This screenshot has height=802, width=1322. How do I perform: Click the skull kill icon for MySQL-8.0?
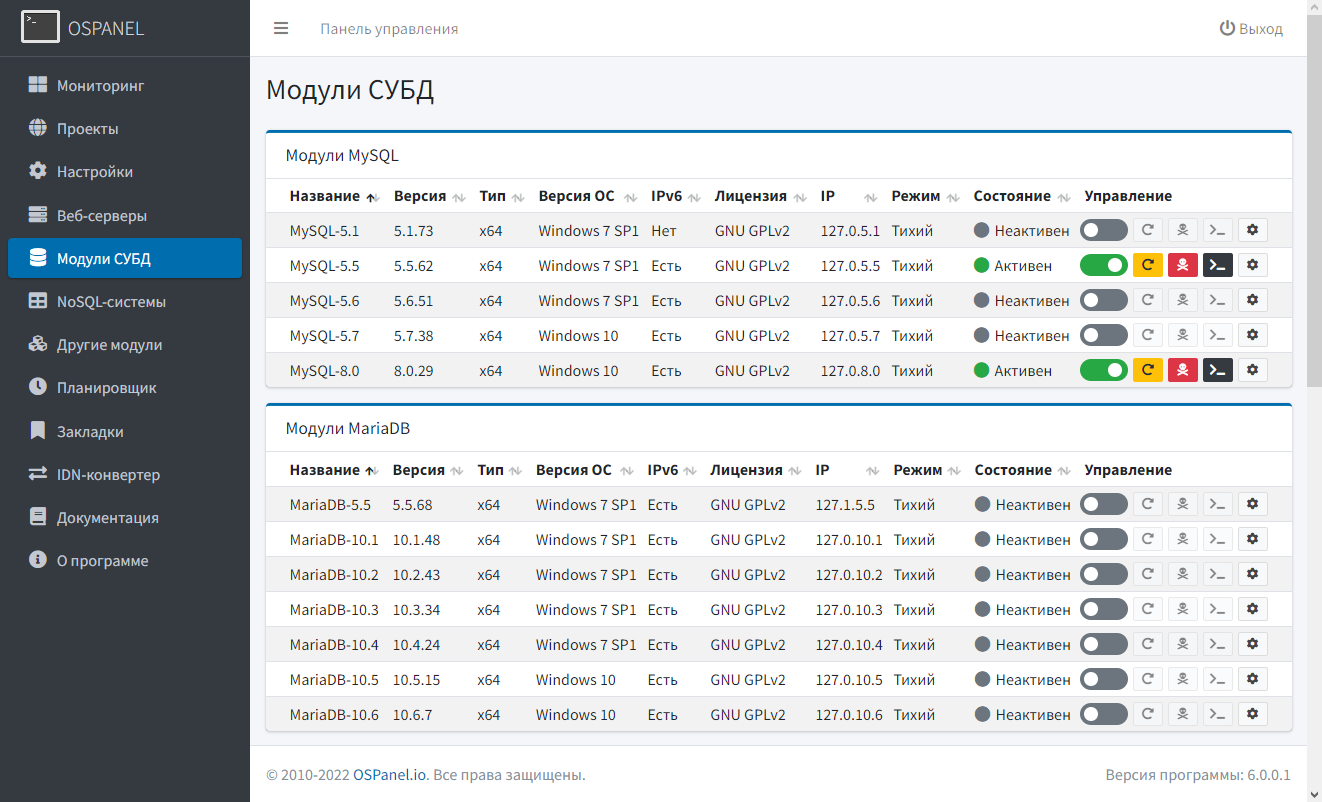(x=1183, y=370)
